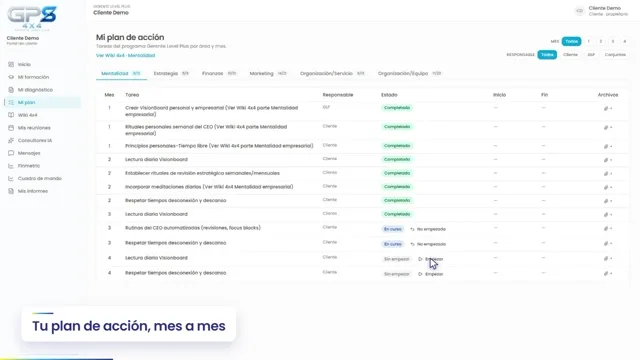Click the Finmetric chart icon
Viewport: 640px width, 360px height.
coord(11,166)
